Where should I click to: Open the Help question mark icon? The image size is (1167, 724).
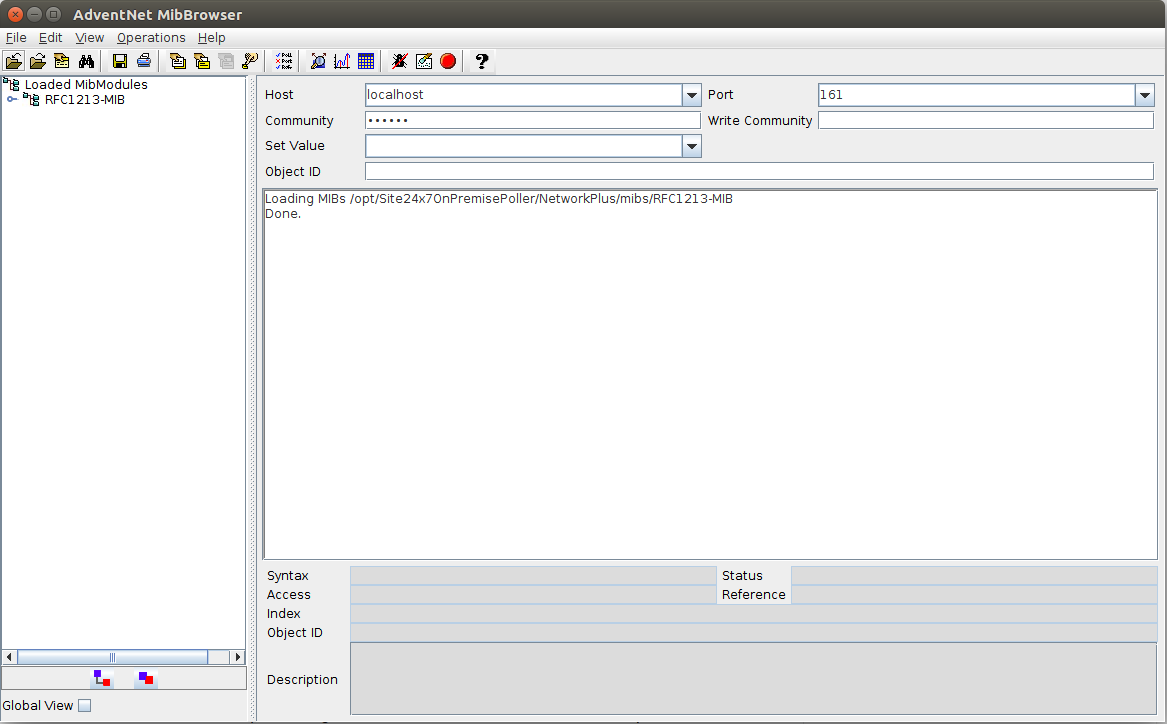tap(480, 61)
